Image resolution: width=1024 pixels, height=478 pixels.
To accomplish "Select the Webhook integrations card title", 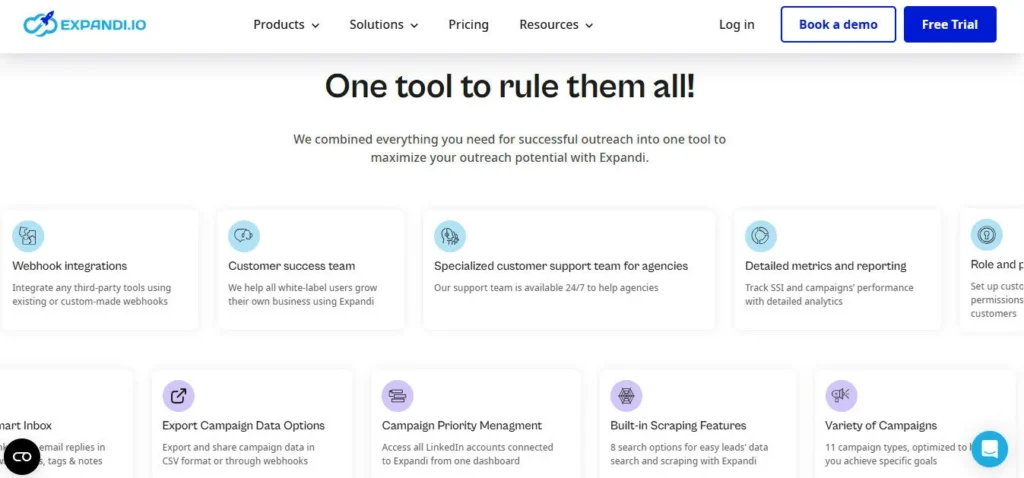I will pos(70,266).
